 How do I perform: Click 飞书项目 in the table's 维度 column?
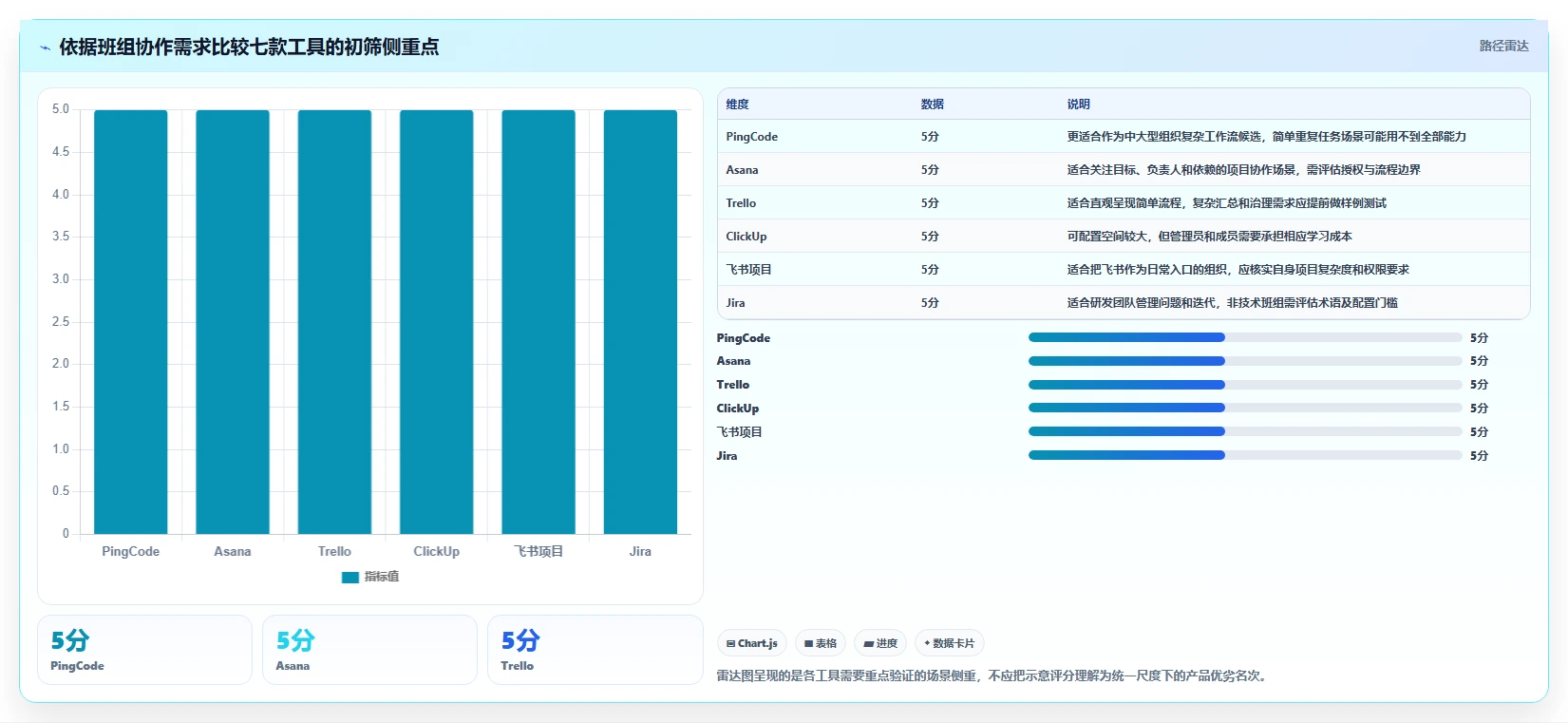749,270
